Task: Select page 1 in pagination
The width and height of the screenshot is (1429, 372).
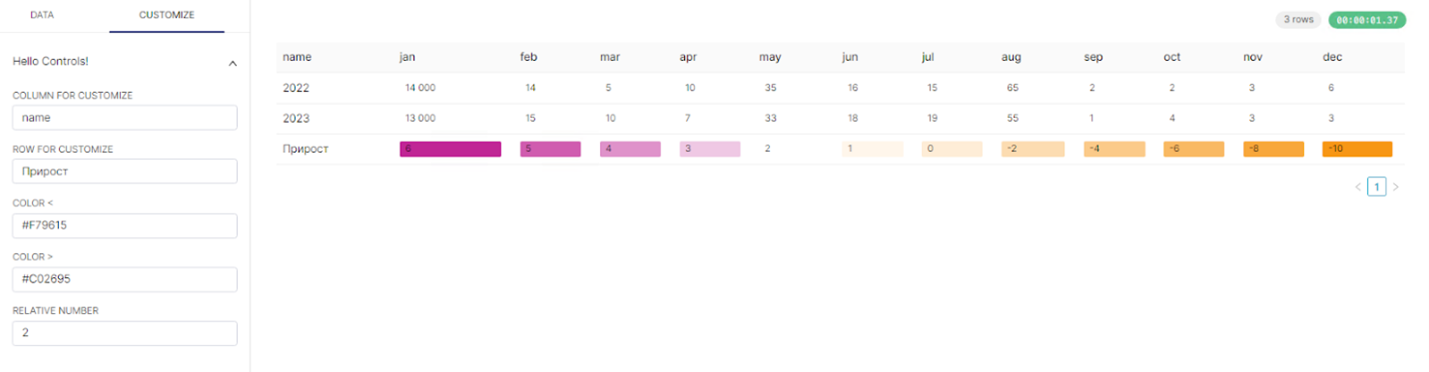Action: pos(1377,187)
